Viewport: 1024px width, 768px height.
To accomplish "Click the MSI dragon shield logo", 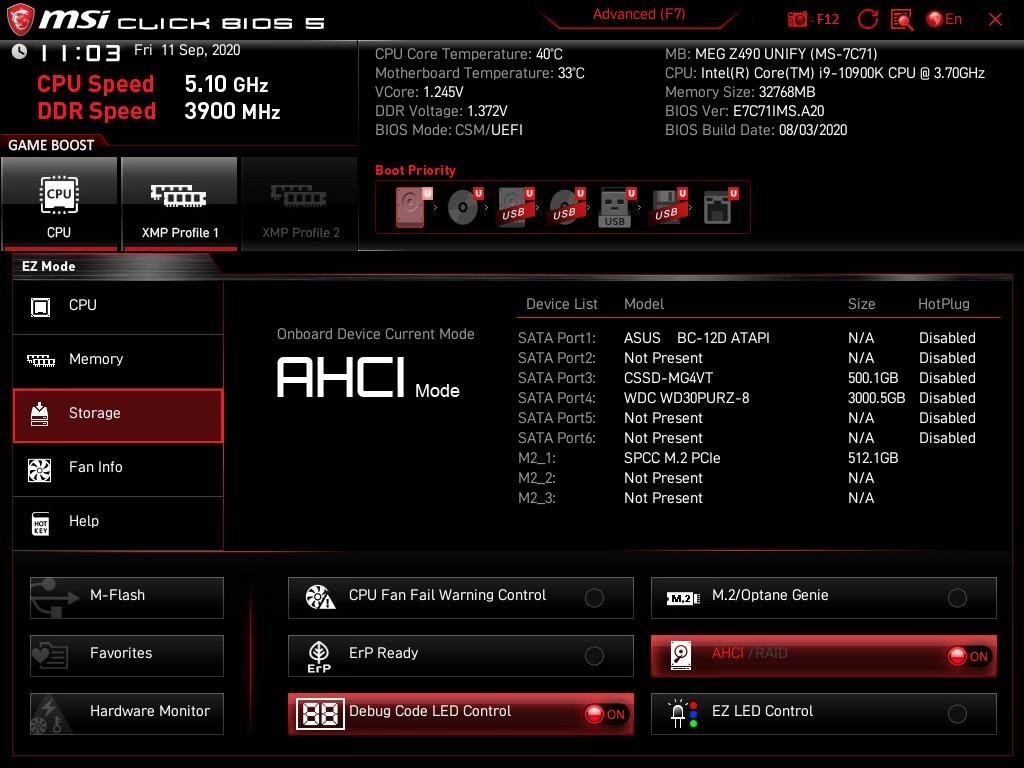I will pos(19,19).
